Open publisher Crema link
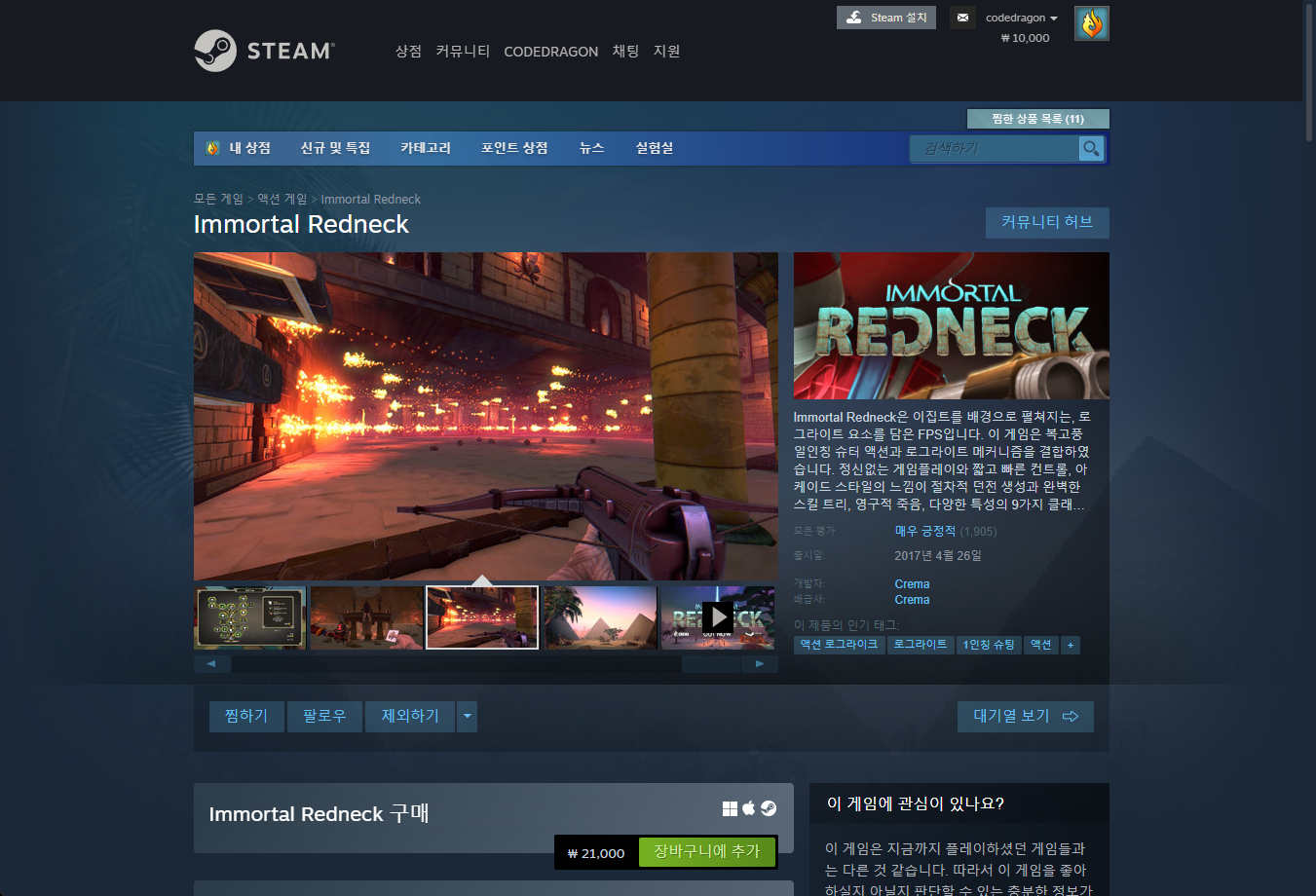The width and height of the screenshot is (1316, 896). click(912, 600)
